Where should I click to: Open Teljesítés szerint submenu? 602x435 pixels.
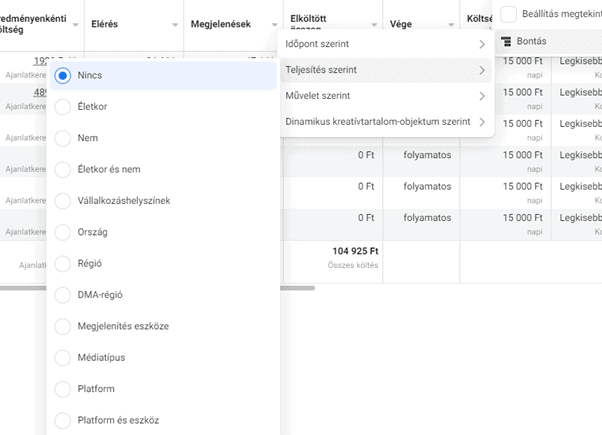pyautogui.click(x=386, y=70)
